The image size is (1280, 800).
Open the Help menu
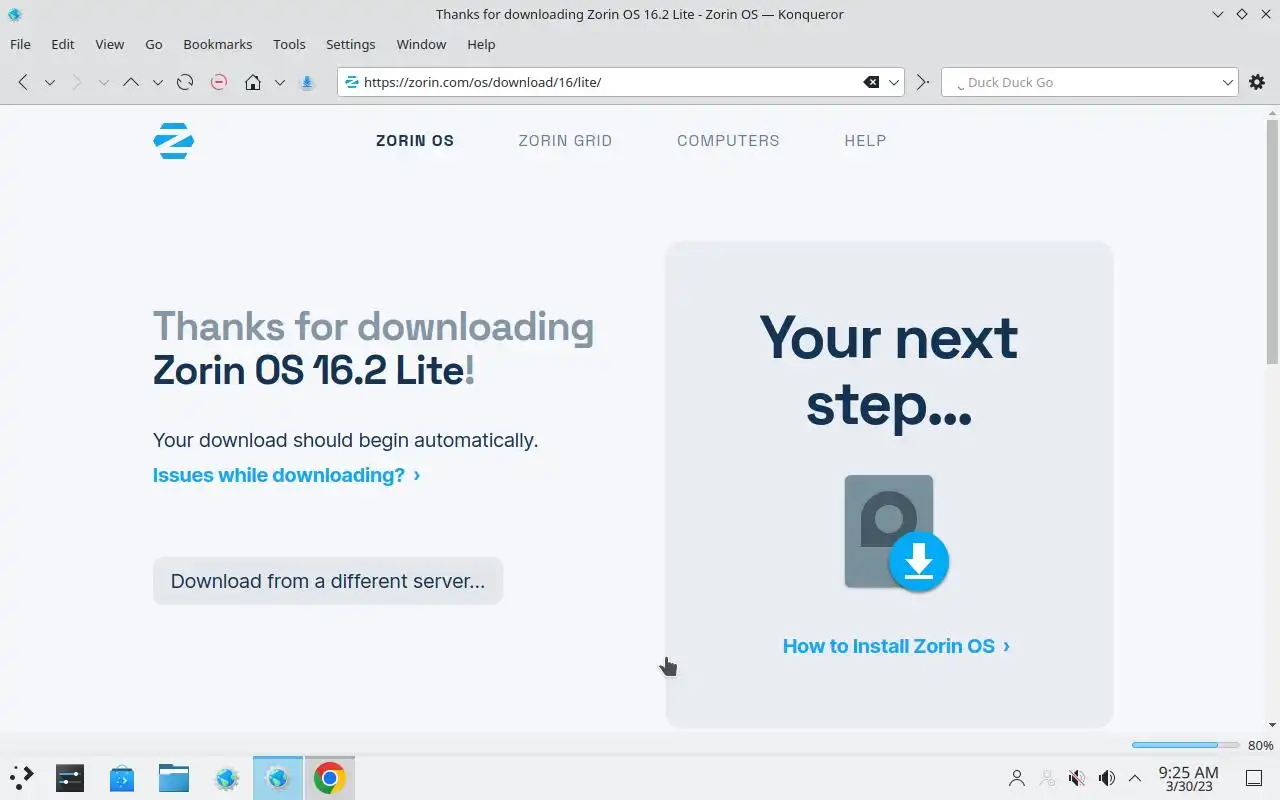(481, 44)
